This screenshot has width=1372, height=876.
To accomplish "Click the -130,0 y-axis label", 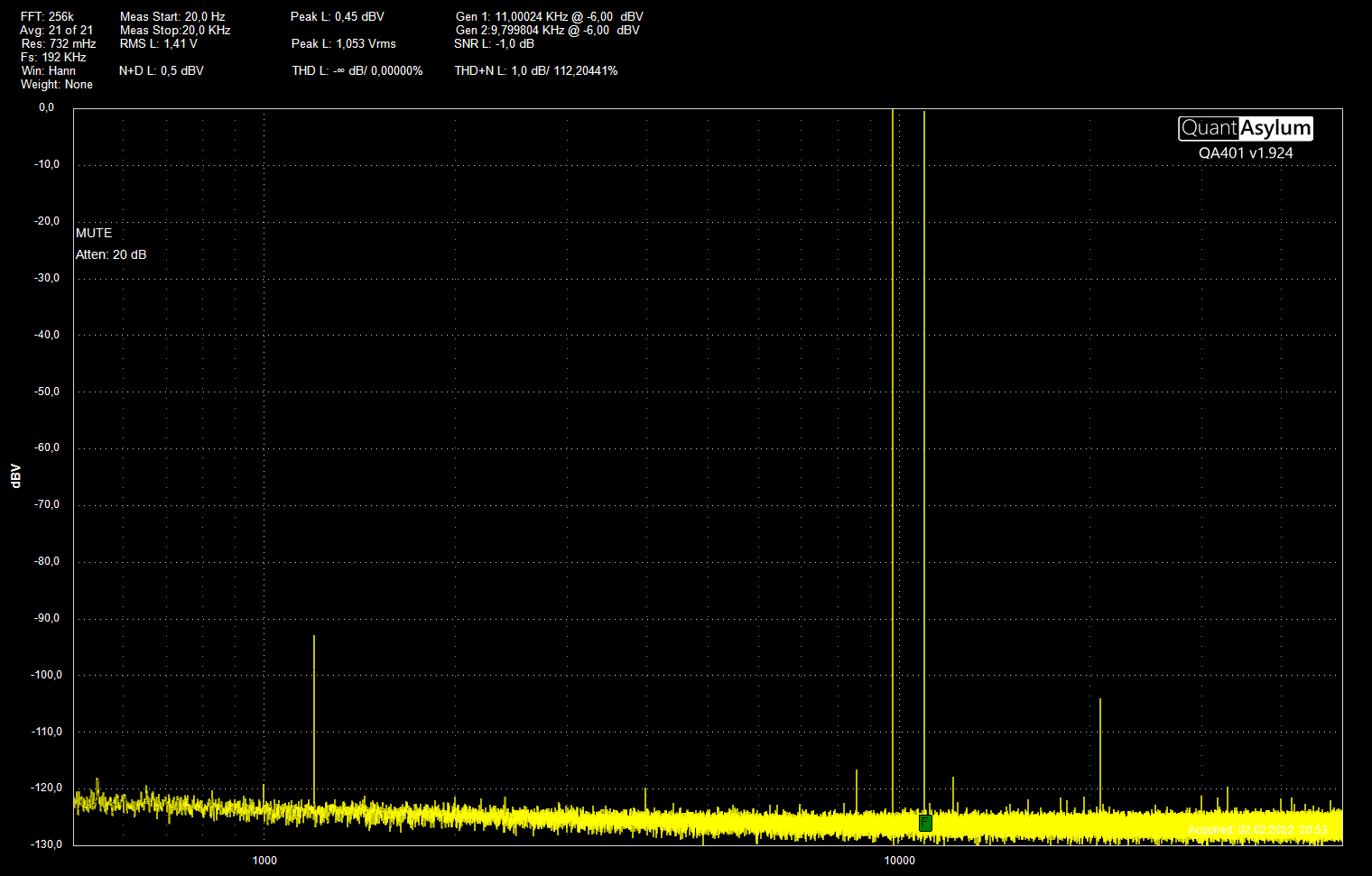I will pos(47,844).
